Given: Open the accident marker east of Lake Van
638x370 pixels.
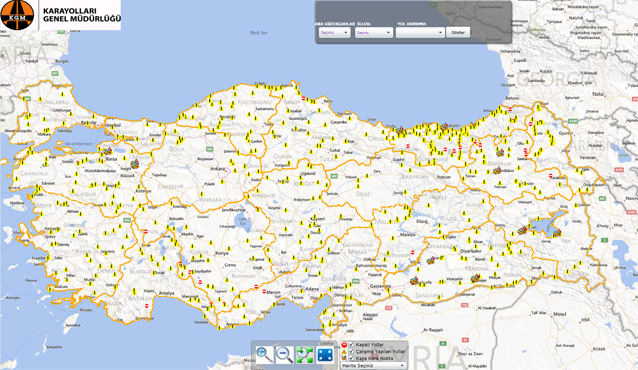Looking at the screenshot, I should [557, 233].
